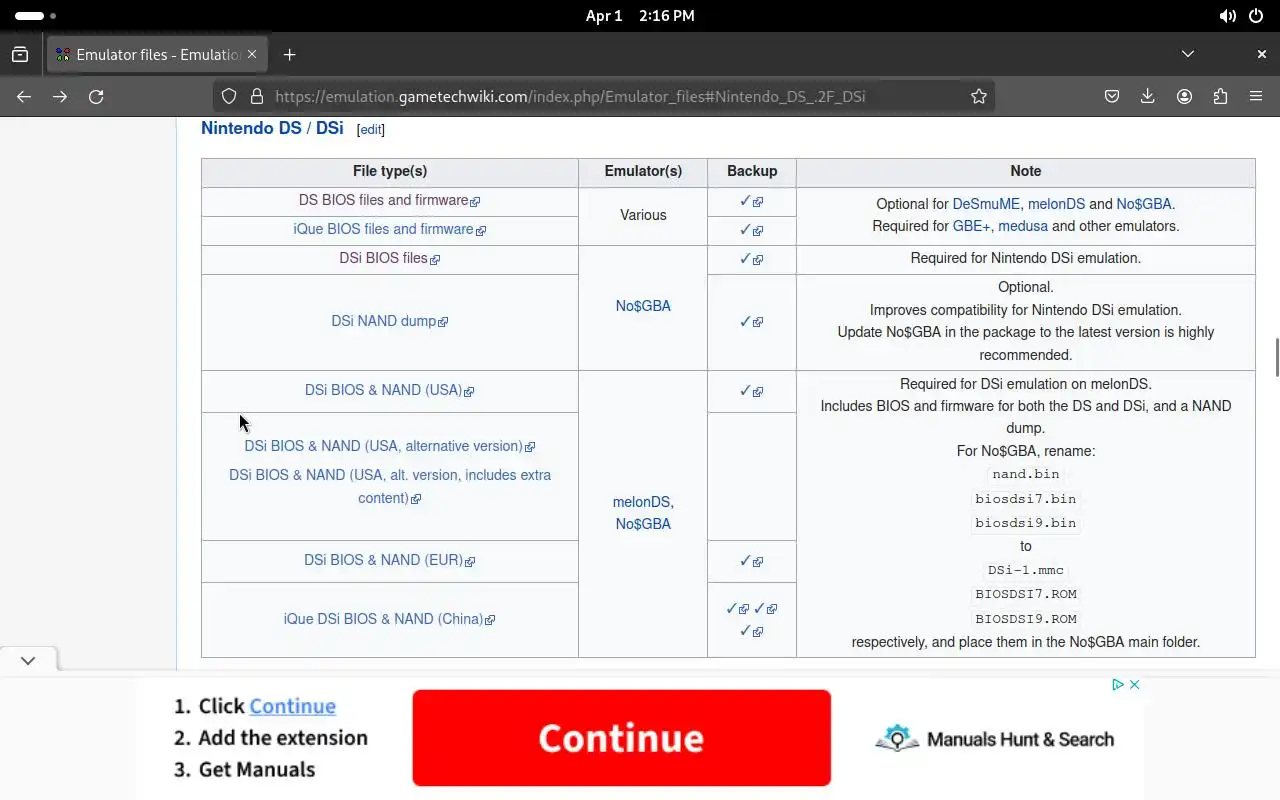1280x800 pixels.
Task: Open DSi BIOS & NAND (EUR) link
Action: coord(389,560)
